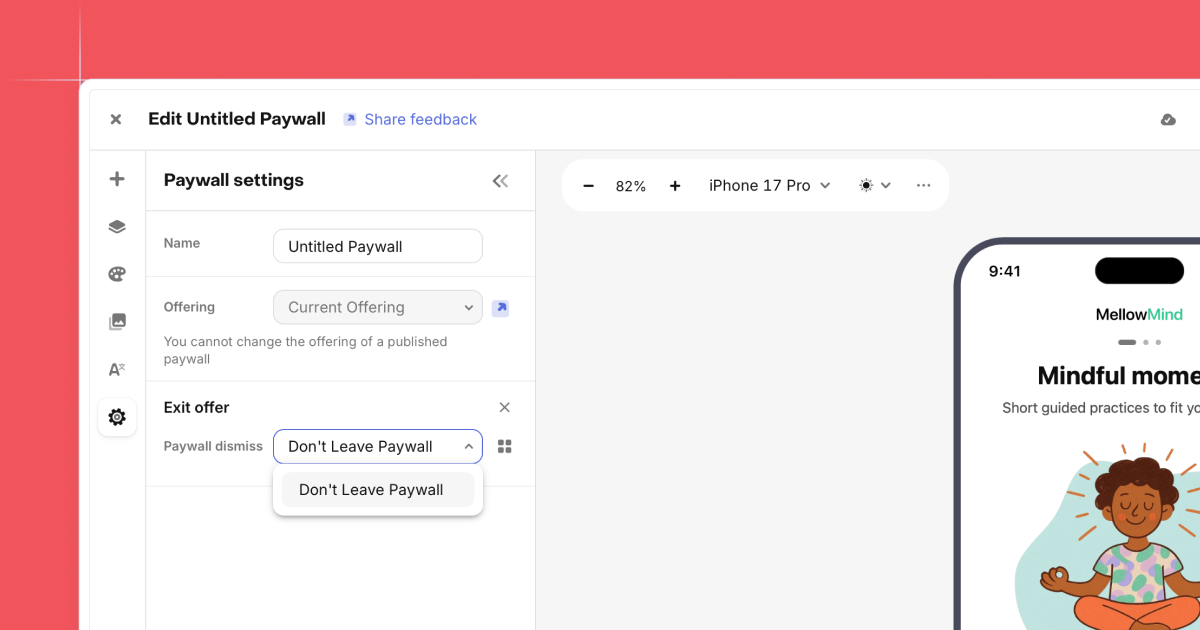Click the cloud save status icon
1200x630 pixels.
click(1168, 120)
